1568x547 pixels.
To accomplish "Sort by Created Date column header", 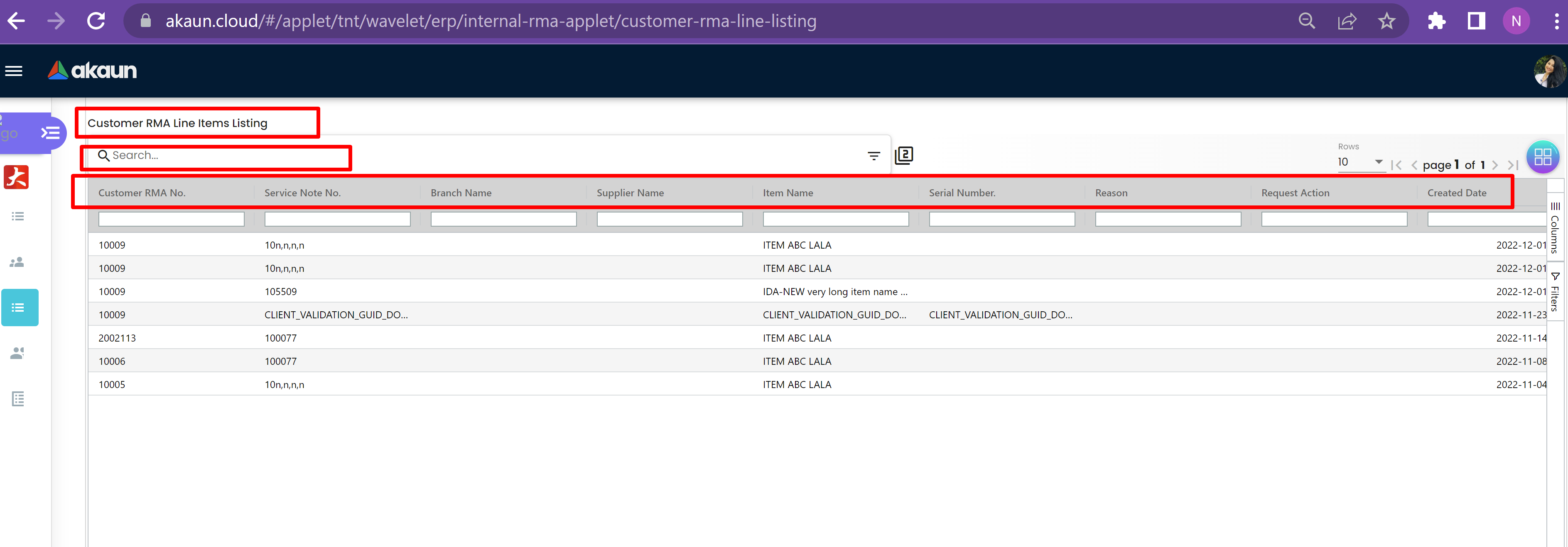I will pos(1457,193).
